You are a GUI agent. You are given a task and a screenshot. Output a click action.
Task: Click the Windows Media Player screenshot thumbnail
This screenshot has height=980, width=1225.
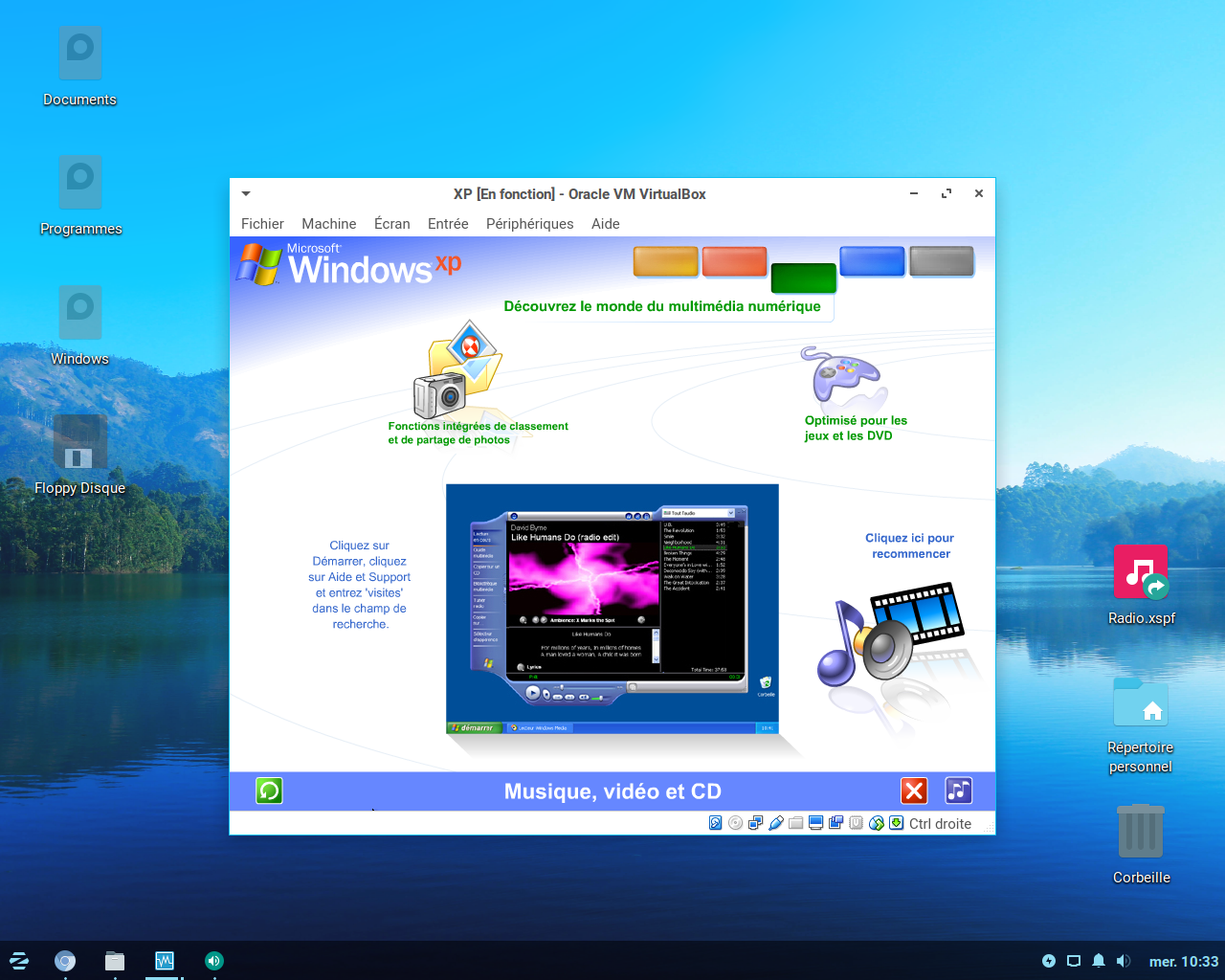tap(612, 609)
